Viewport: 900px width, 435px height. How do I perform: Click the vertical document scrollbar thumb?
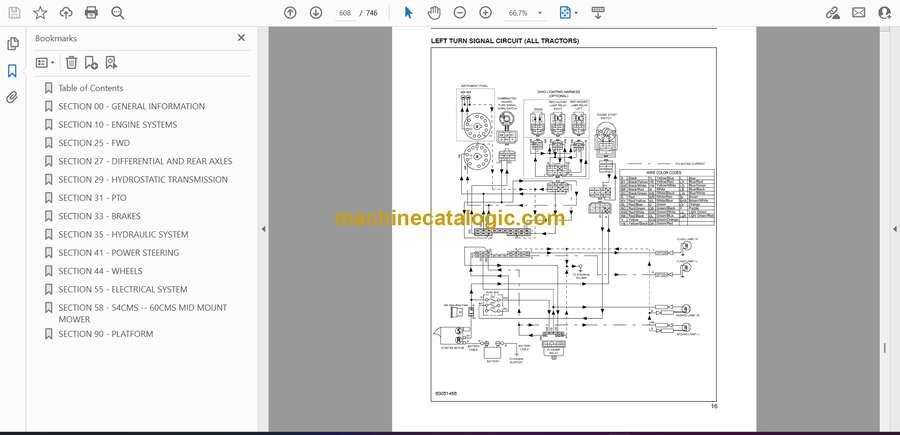tap(885, 349)
